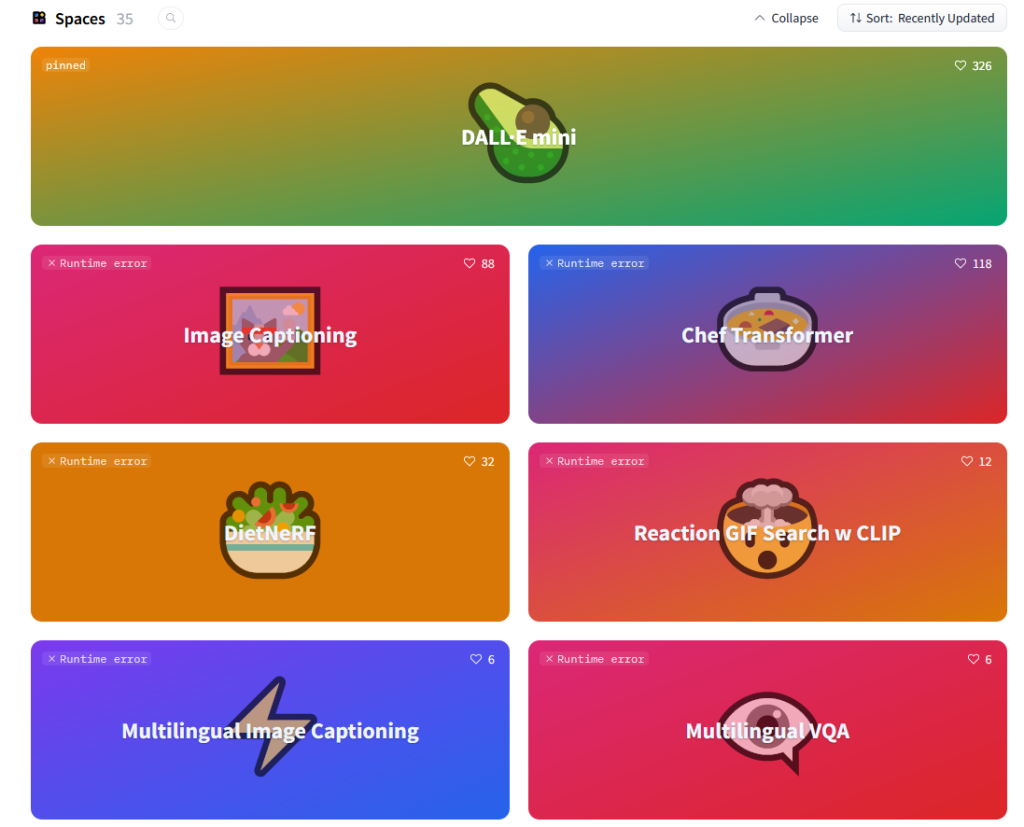This screenshot has width=1024, height=827.
Task: Click the Runtime error badge on Chef Transformer
Action: click(x=594, y=263)
